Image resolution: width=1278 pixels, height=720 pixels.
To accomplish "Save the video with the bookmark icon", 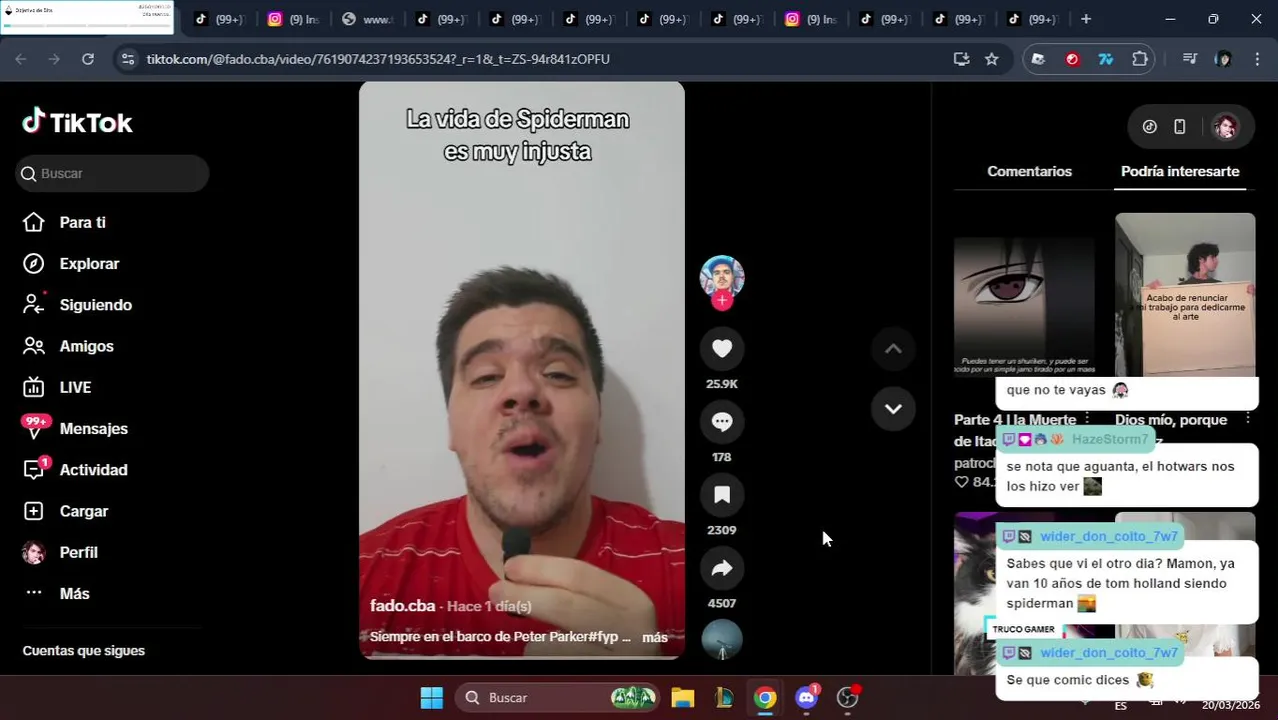I will 722,495.
